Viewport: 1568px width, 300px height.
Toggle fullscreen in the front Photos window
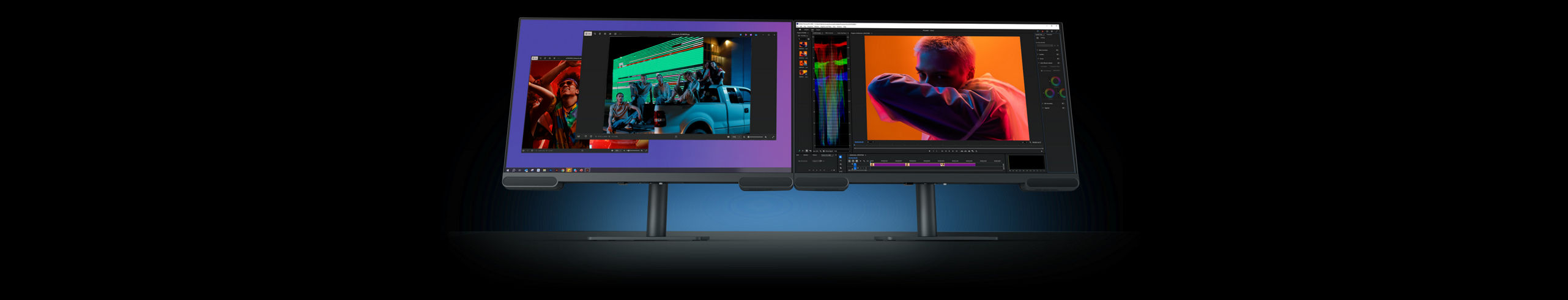[x=773, y=137]
